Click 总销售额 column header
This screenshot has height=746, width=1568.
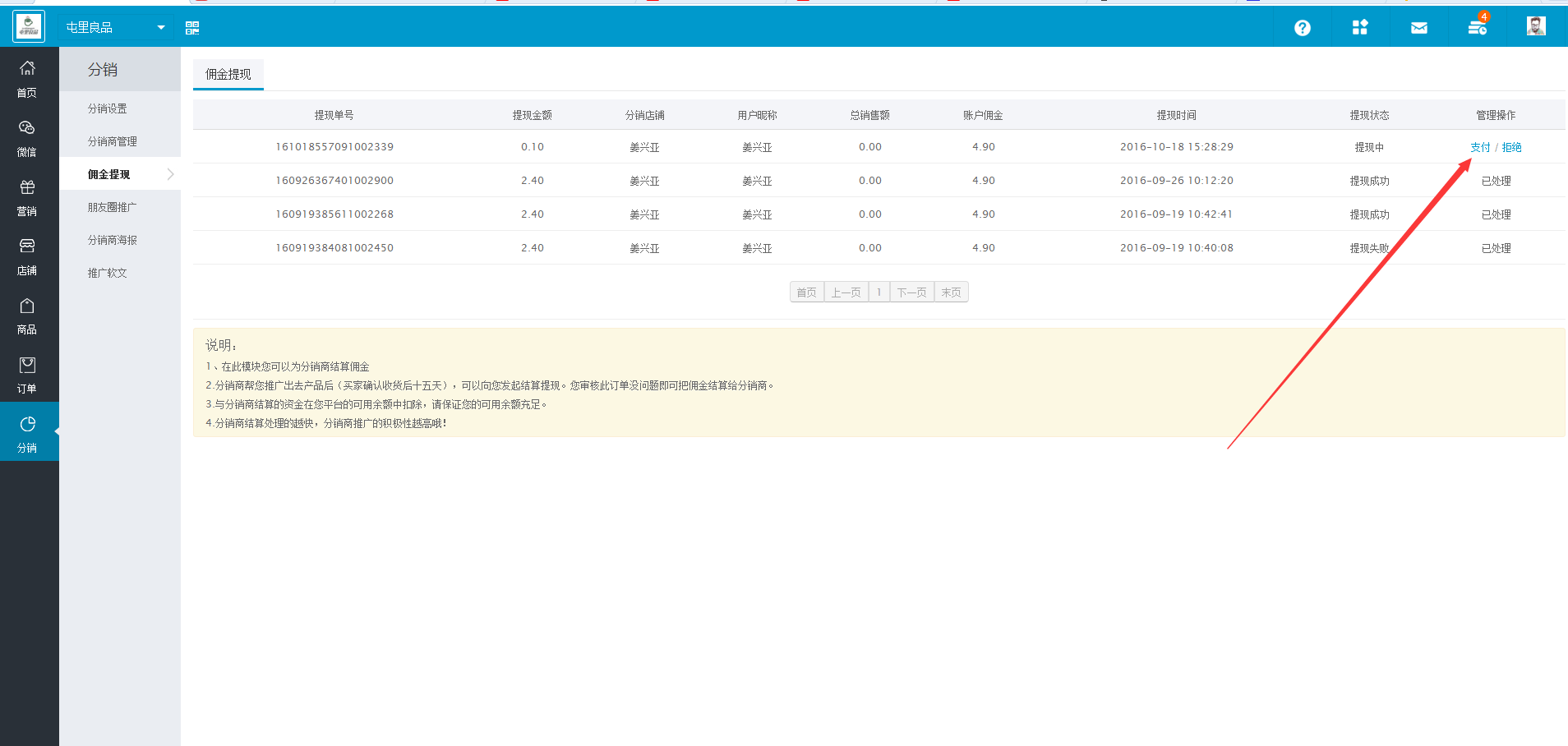coord(870,115)
